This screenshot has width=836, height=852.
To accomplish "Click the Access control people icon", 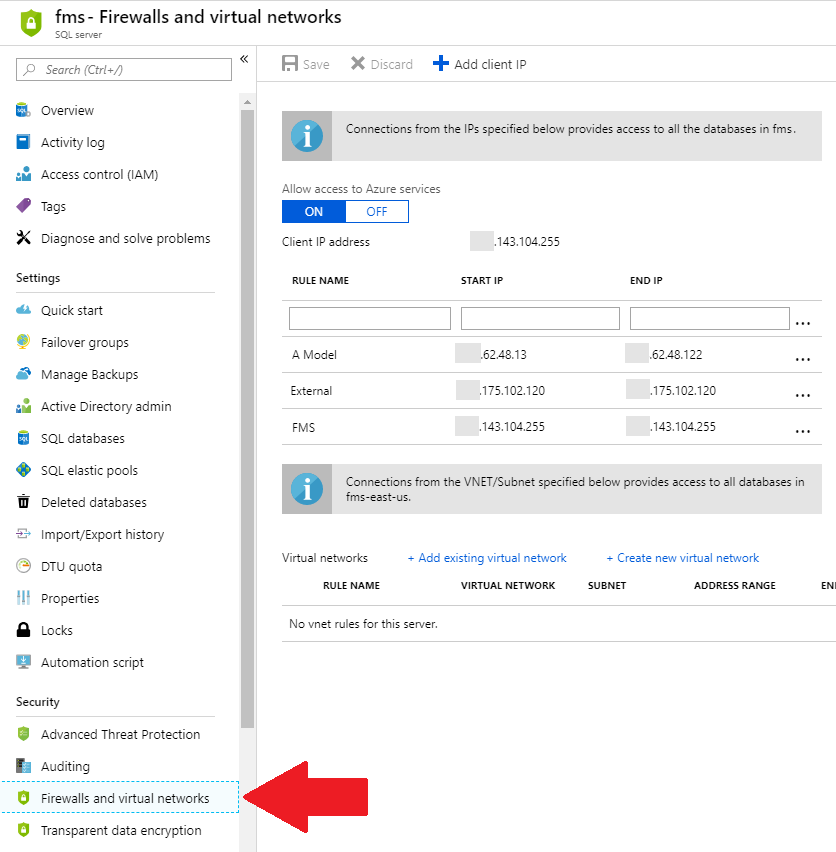I will tap(23, 174).
